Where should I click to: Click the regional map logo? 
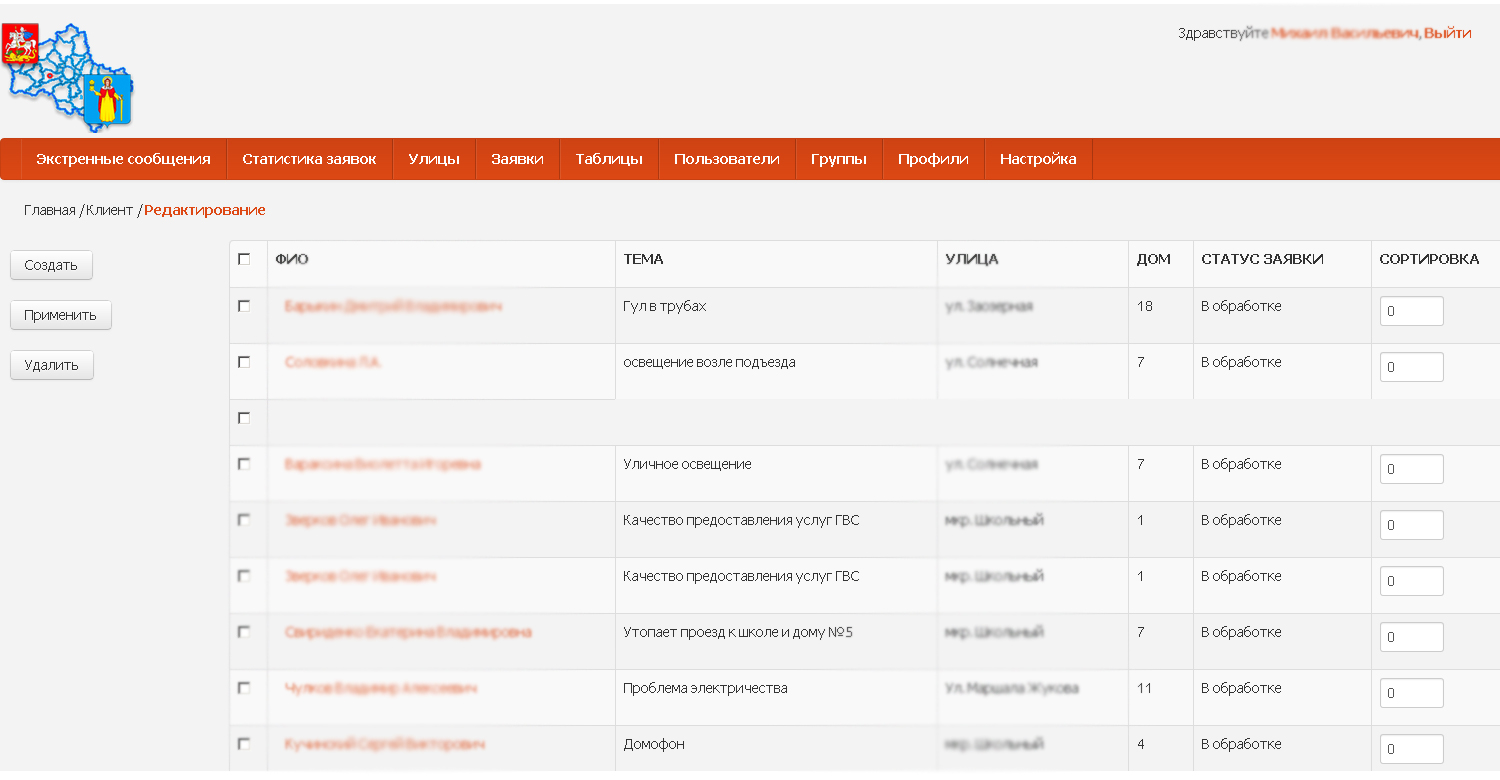(68, 78)
